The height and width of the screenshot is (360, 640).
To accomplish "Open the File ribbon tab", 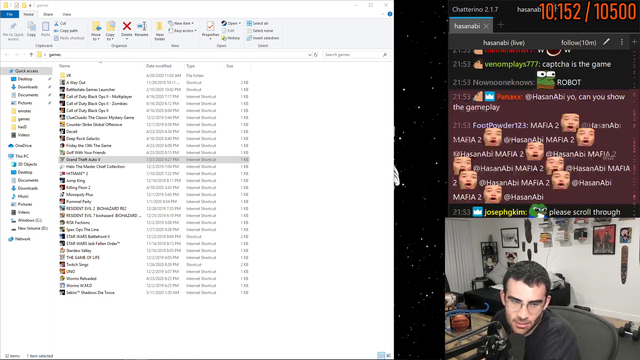I will tap(10, 14).
